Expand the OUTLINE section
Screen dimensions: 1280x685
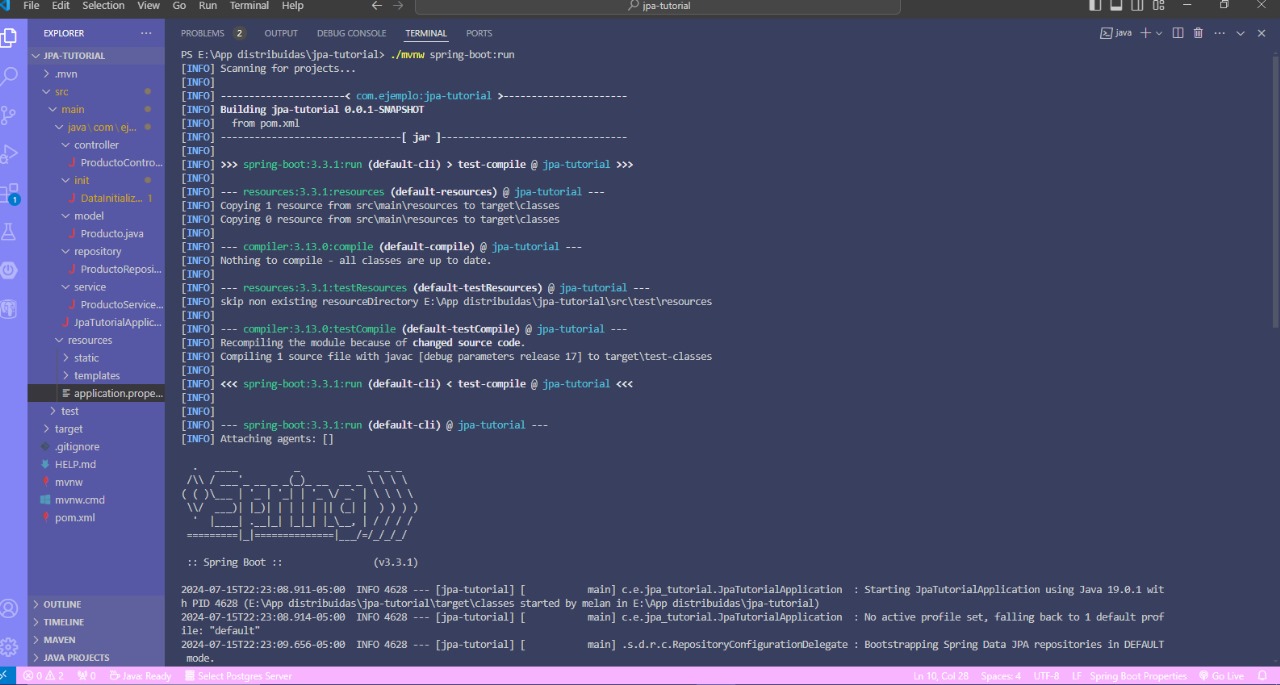(x=96, y=604)
